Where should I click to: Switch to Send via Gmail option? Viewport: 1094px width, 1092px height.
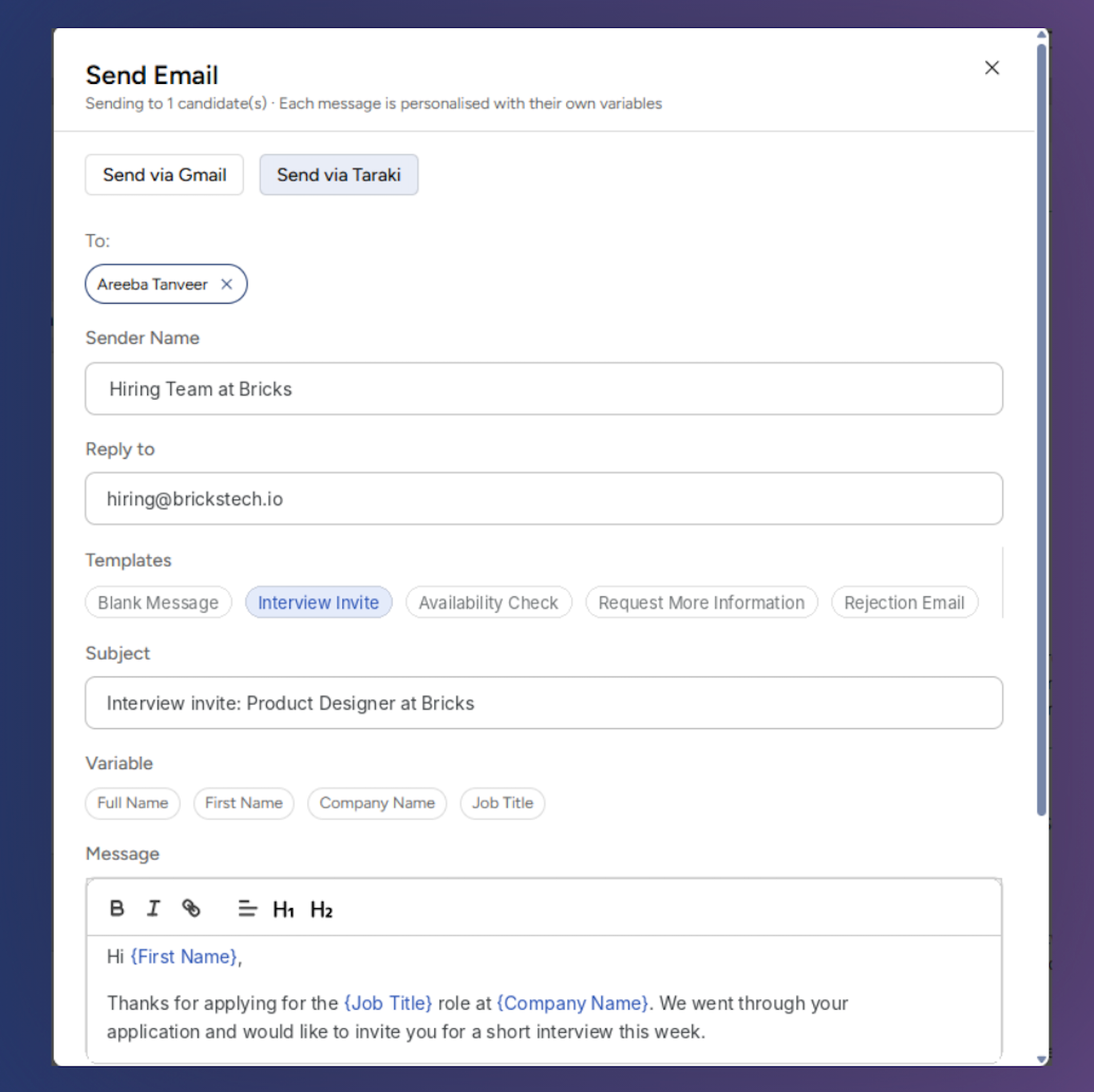pos(165,174)
